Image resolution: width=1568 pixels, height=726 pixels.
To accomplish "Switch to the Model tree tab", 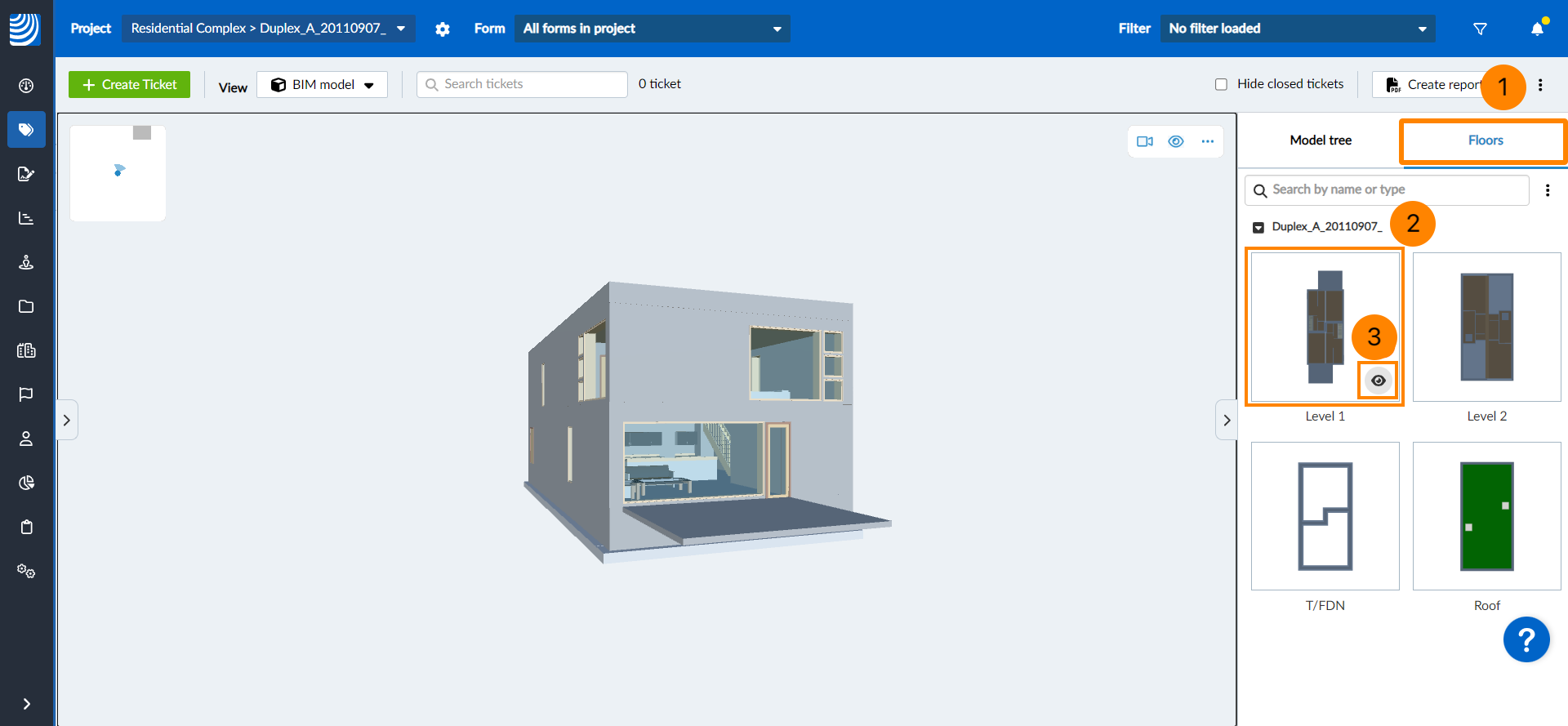I will [x=1320, y=140].
